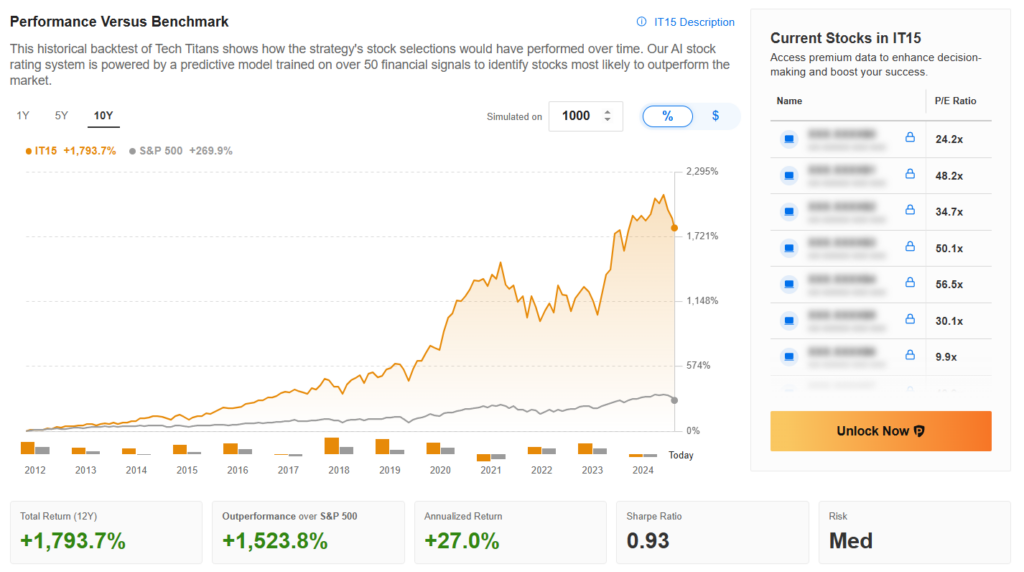Click the lock icon beside 9.9x P/E
1024x572 pixels.
[910, 355]
